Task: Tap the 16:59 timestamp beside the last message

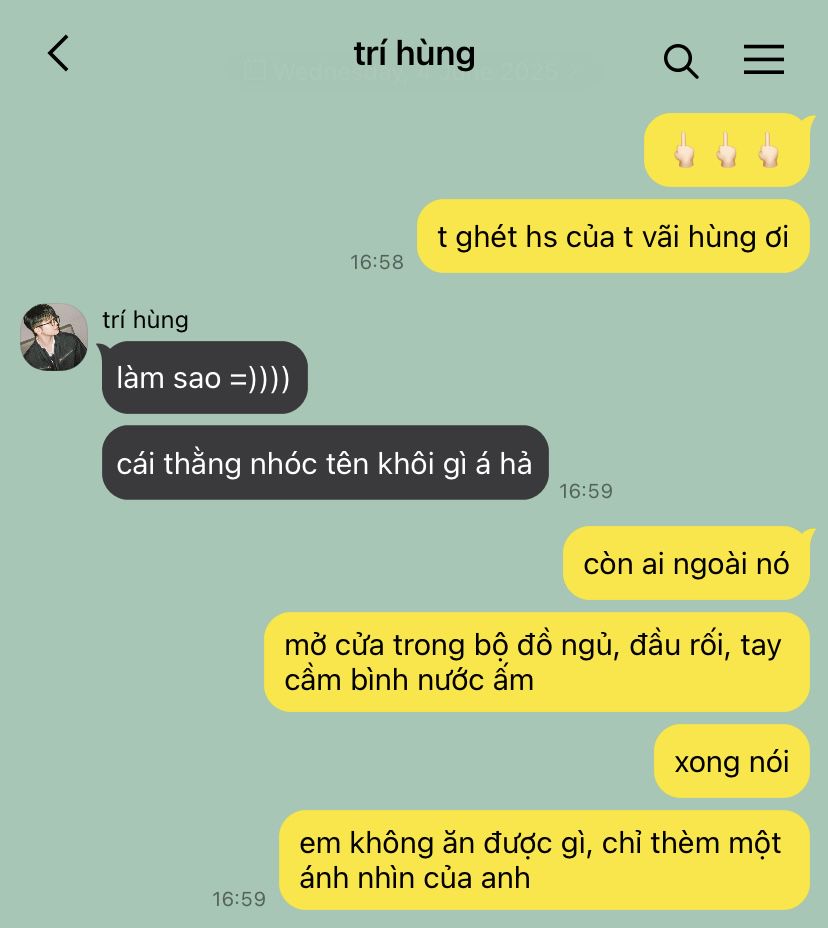Action: tap(239, 899)
